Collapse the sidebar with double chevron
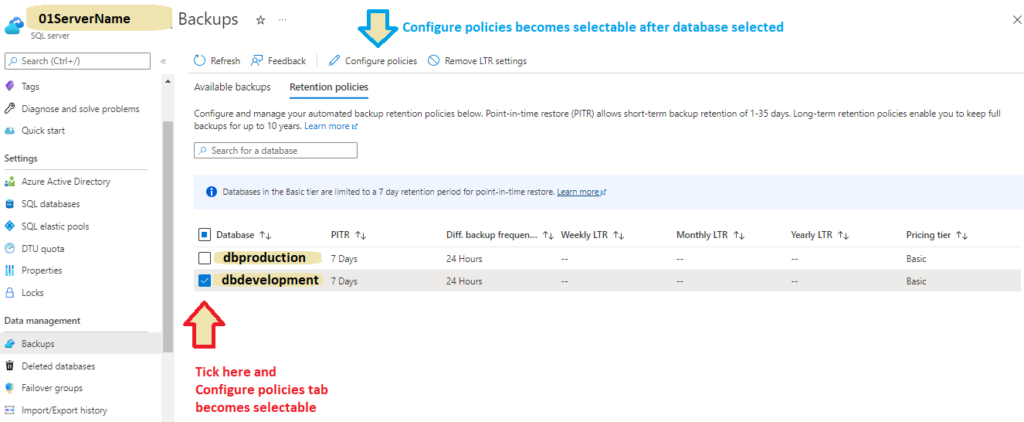Viewport: 1024px width, 422px height. tap(163, 61)
